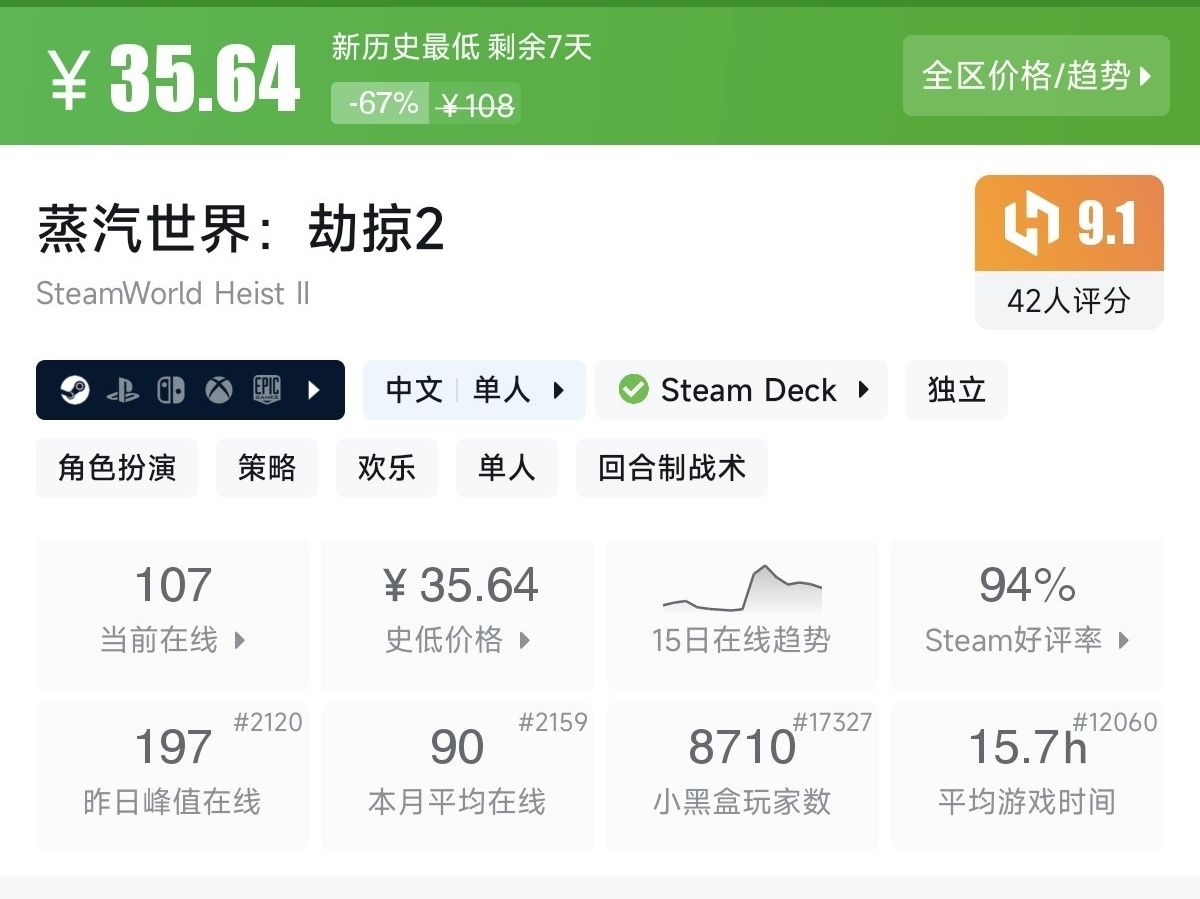
Task: Click the Epic Games platform icon
Action: [x=266, y=390]
